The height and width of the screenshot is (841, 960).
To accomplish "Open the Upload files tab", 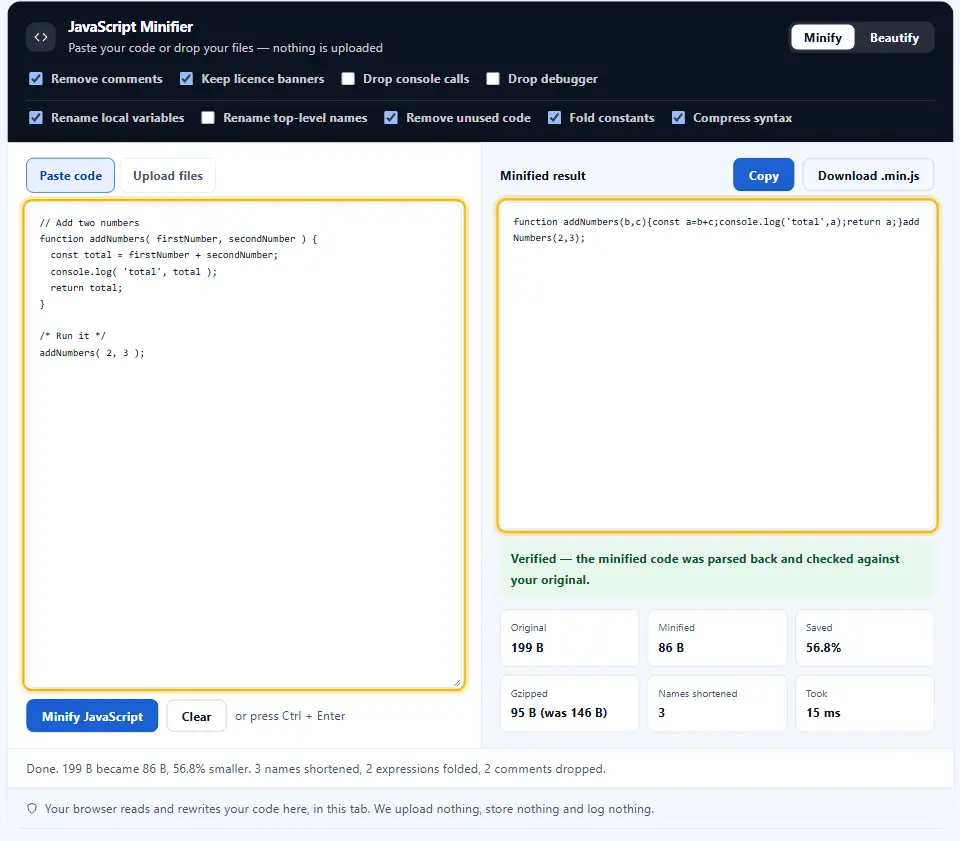I will pyautogui.click(x=168, y=176).
